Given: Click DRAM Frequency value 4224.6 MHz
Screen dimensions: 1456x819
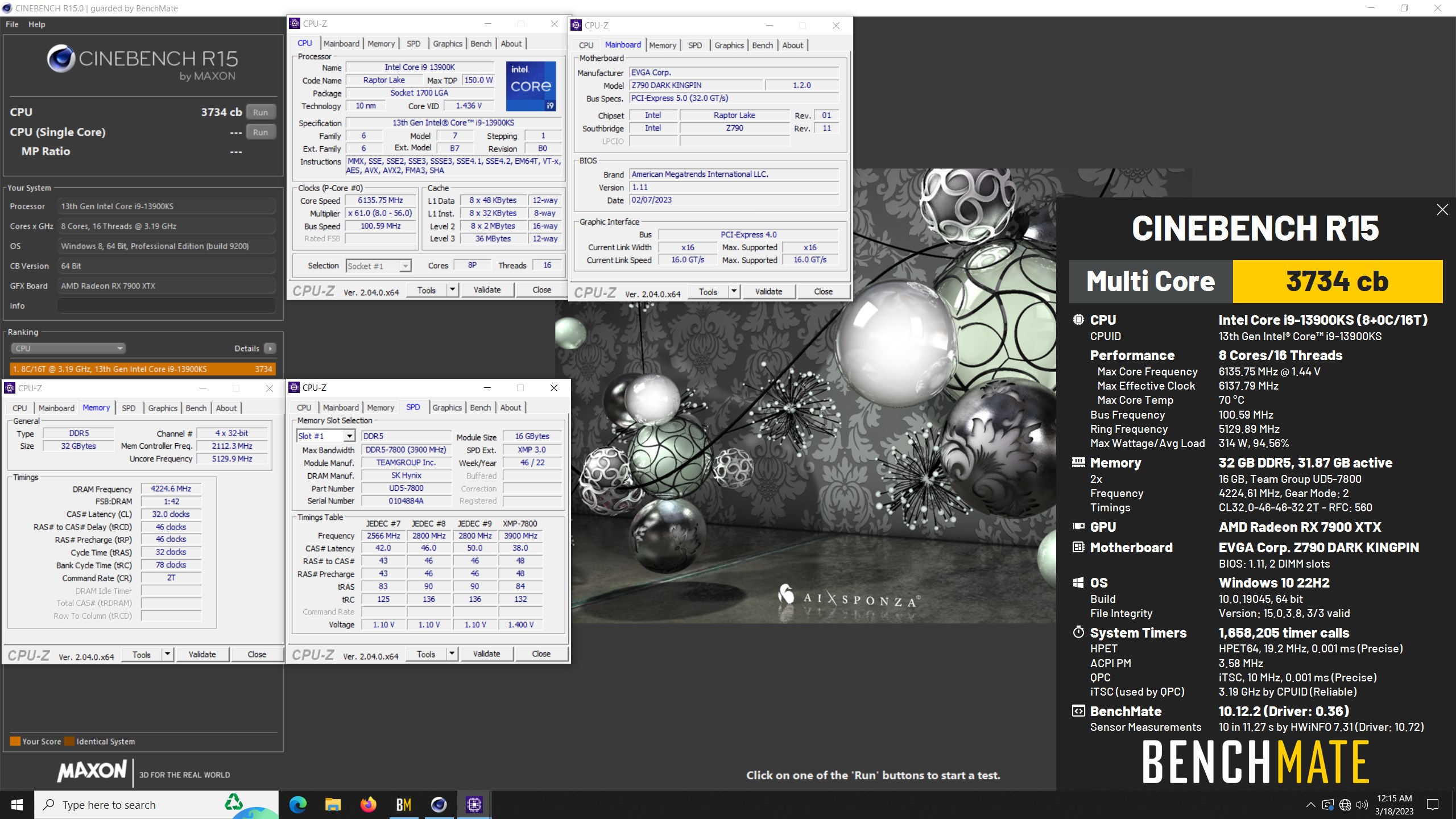Looking at the screenshot, I should pyautogui.click(x=171, y=489).
